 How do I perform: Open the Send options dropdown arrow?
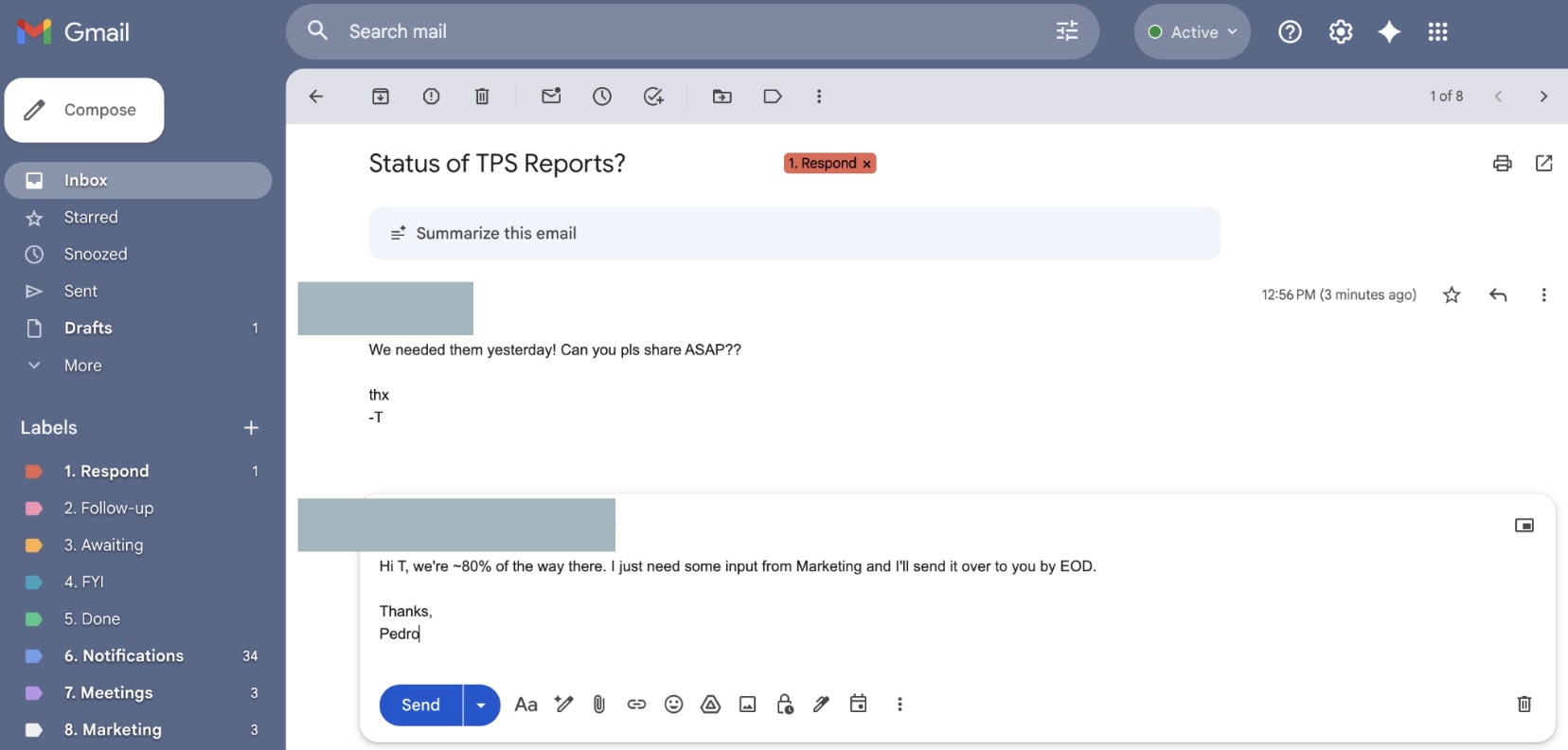[481, 705]
